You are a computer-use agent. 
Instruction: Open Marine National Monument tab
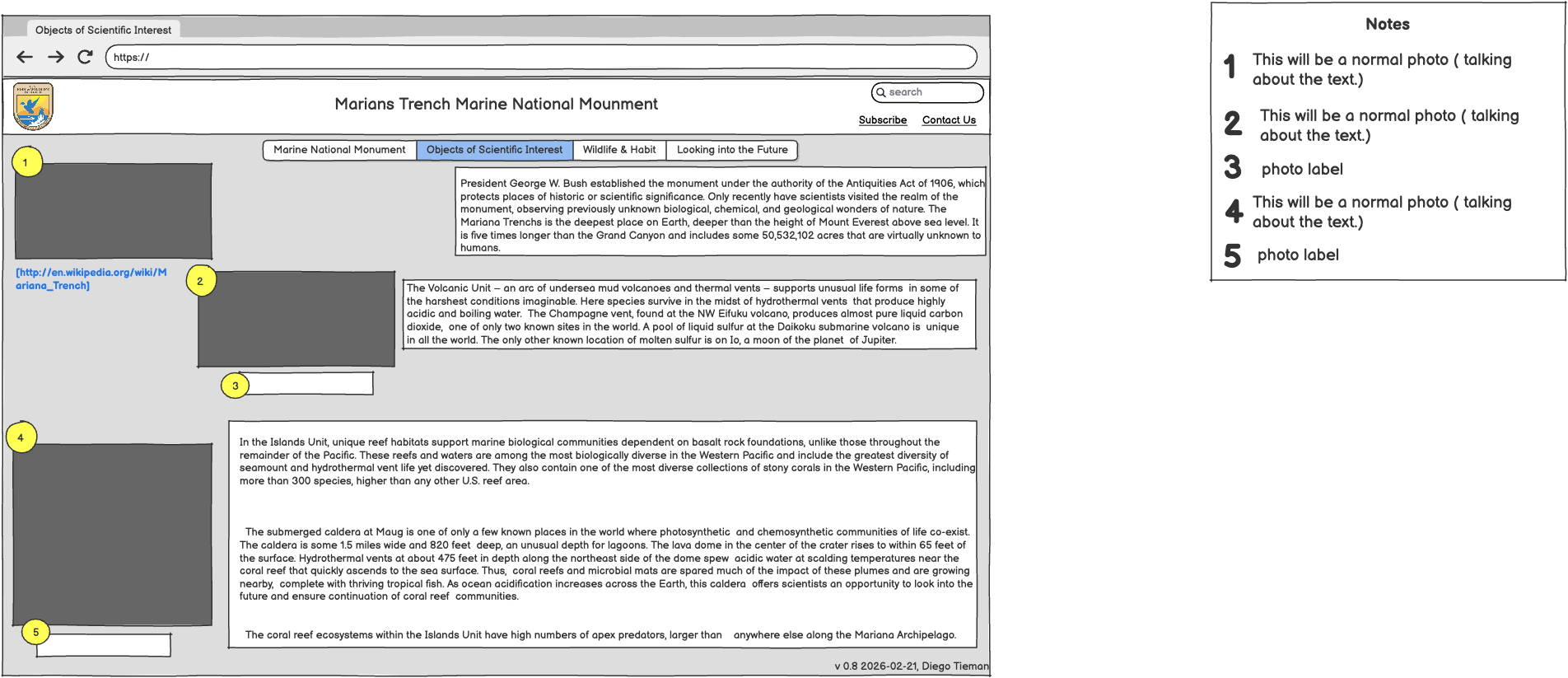[x=339, y=150]
